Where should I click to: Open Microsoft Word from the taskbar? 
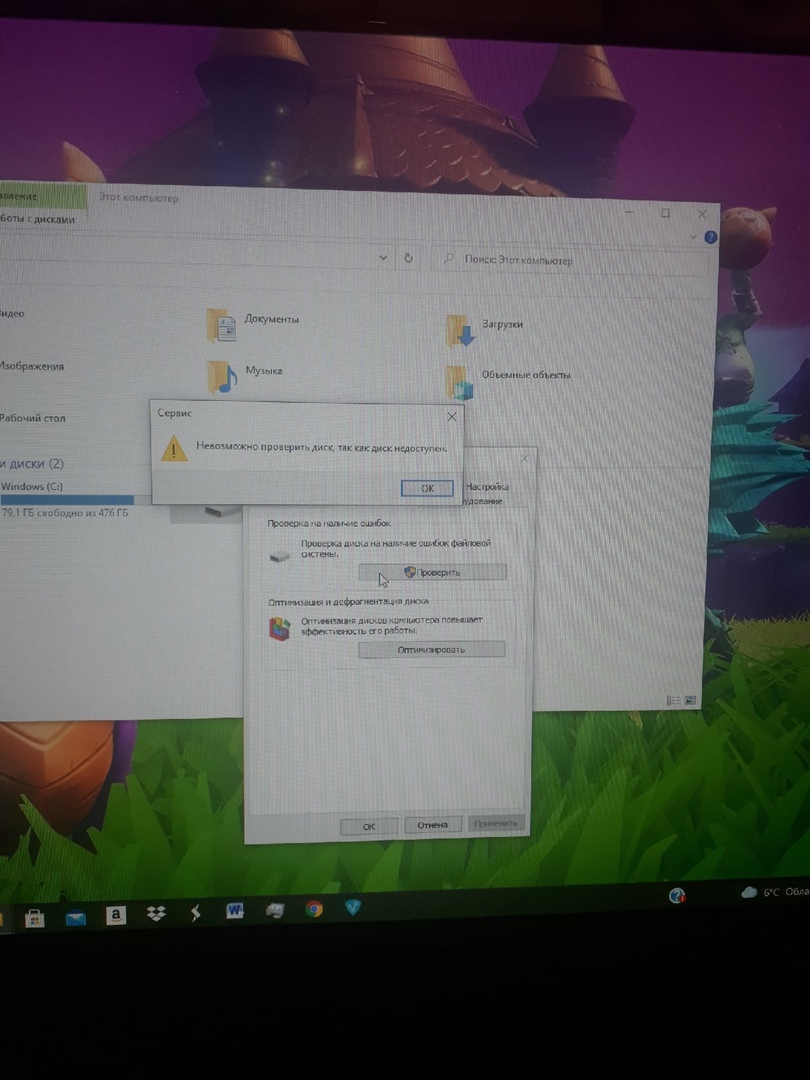coord(235,911)
